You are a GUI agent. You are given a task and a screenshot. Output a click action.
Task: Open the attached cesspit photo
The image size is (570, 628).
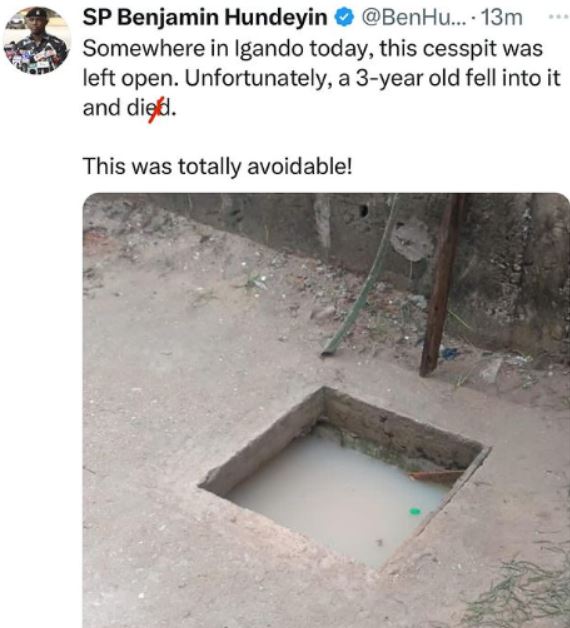326,410
